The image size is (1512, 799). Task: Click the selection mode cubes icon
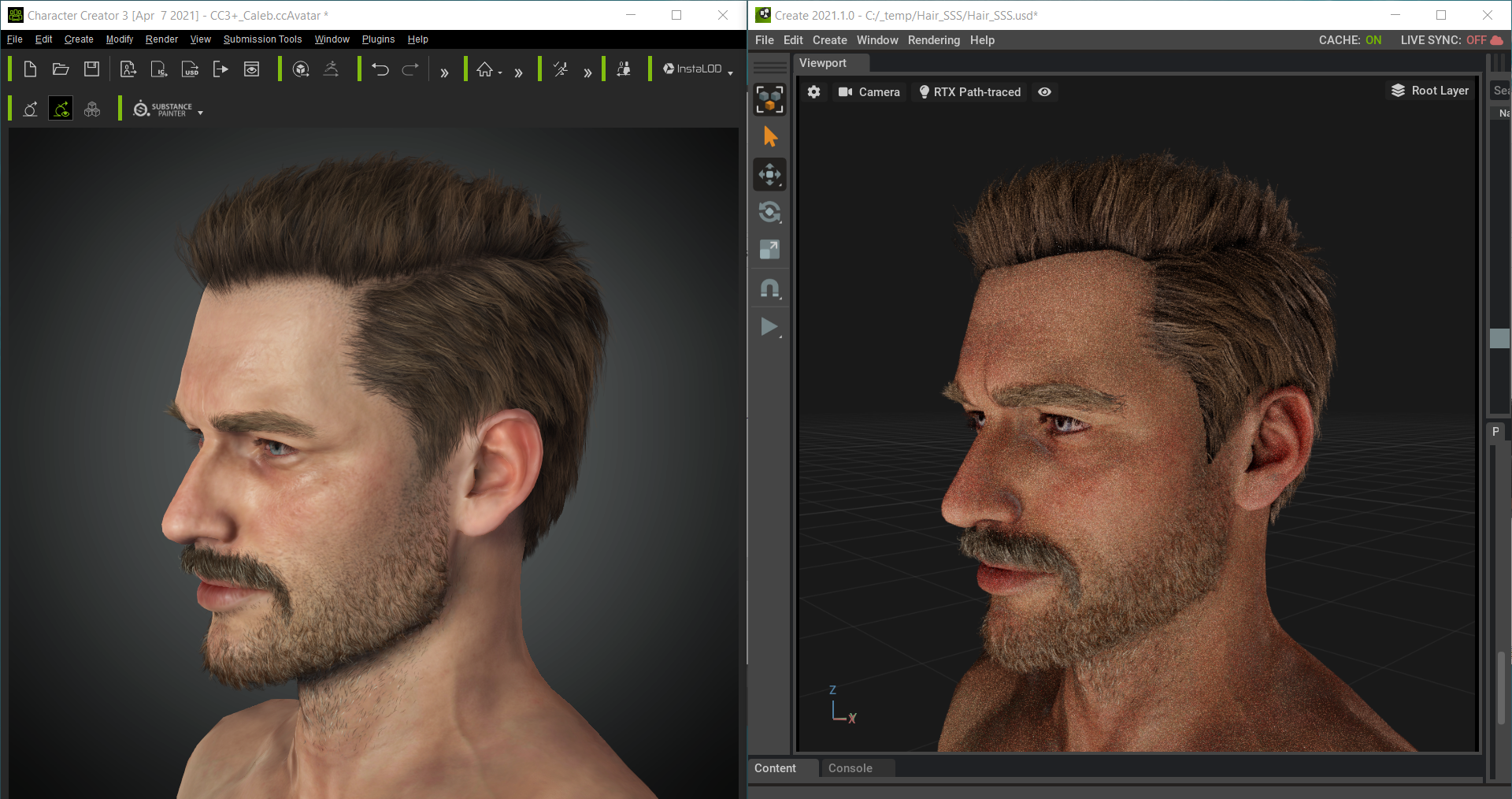(x=769, y=99)
